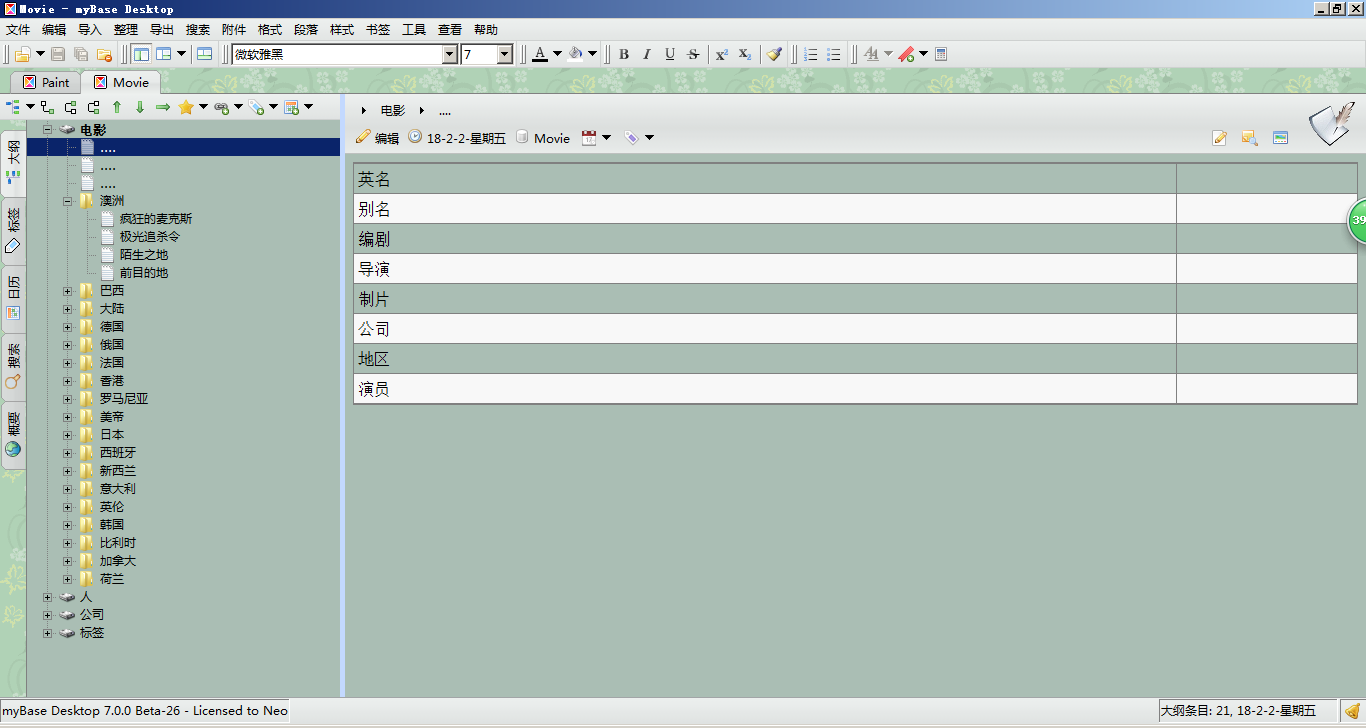Move item up with green arrow

[117, 107]
